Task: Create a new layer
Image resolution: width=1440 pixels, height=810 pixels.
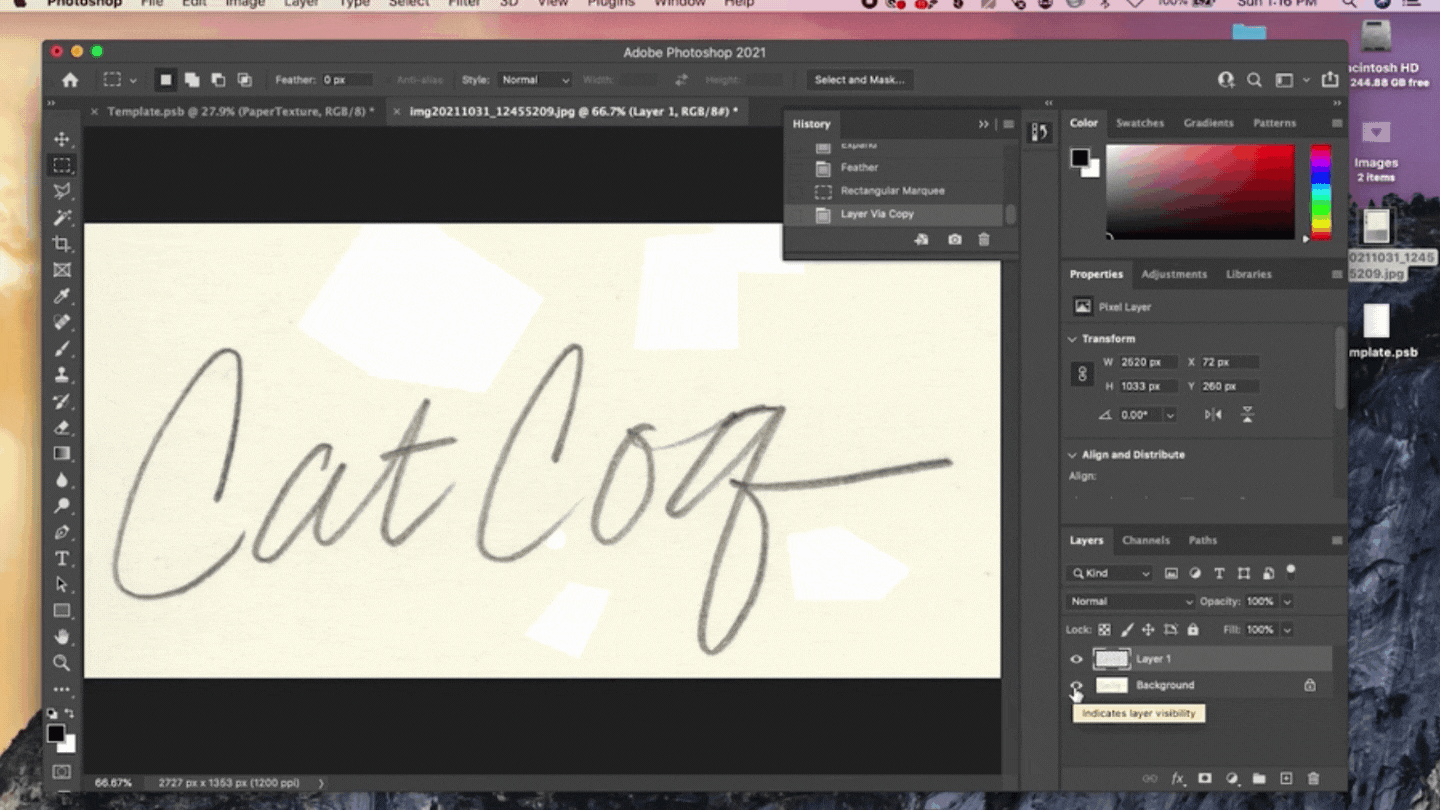Action: (x=1286, y=778)
